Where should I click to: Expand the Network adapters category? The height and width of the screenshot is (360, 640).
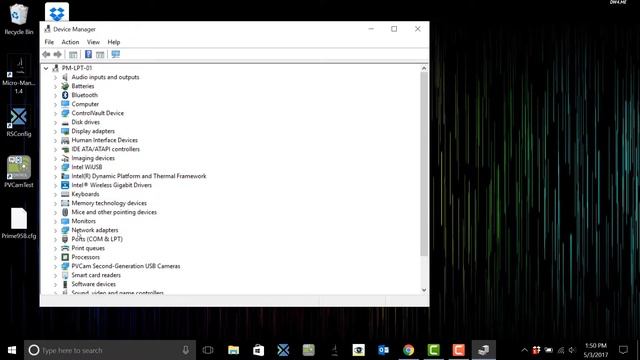click(x=56, y=230)
